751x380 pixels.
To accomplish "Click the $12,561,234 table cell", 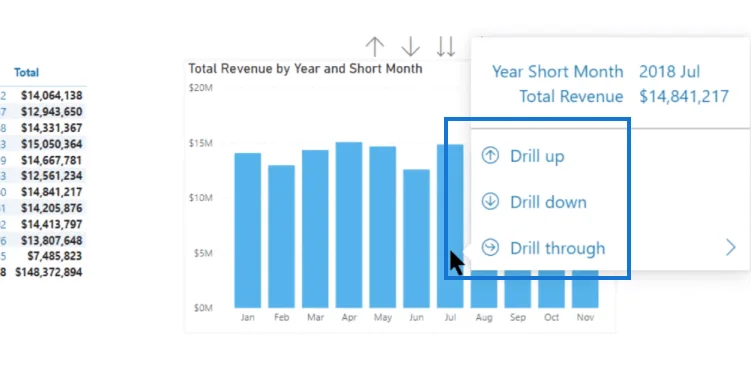I will 52,176.
